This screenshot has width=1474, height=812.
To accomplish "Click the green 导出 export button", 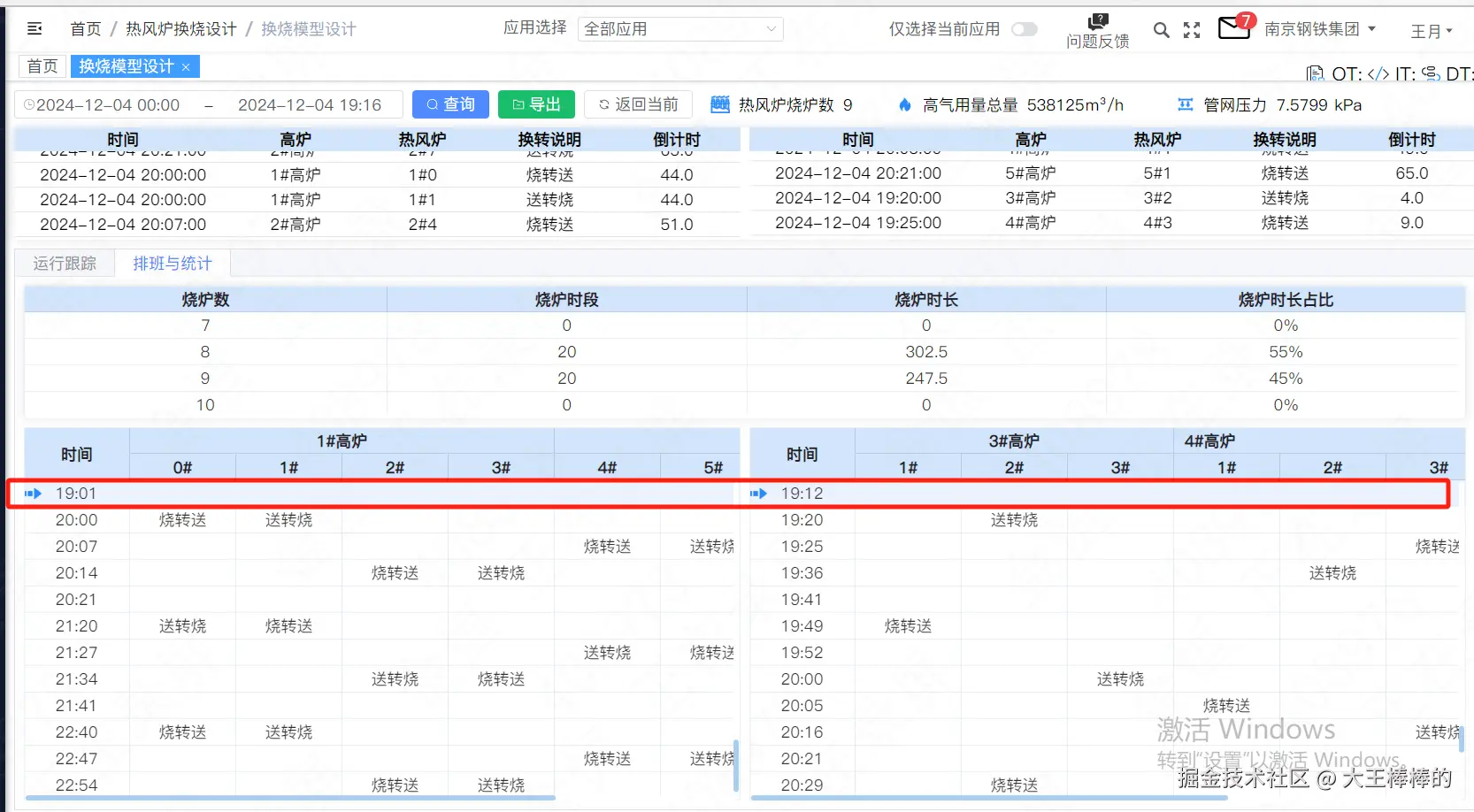I will point(536,104).
